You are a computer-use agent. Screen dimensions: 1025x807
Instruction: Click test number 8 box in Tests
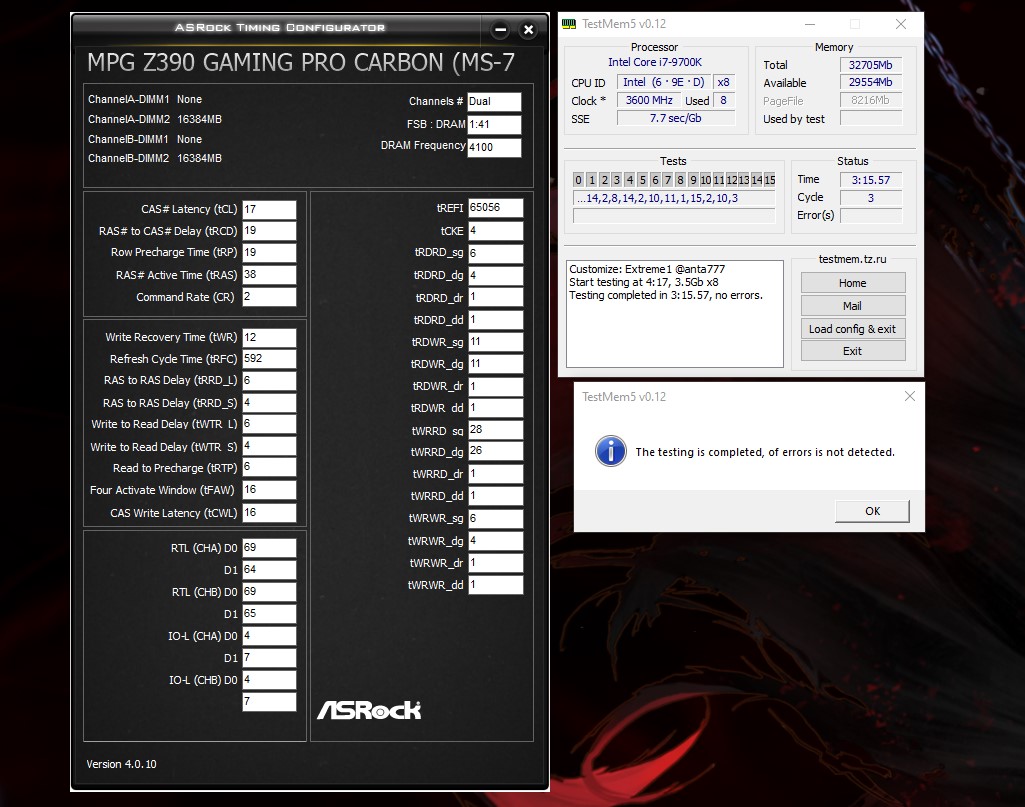point(680,180)
